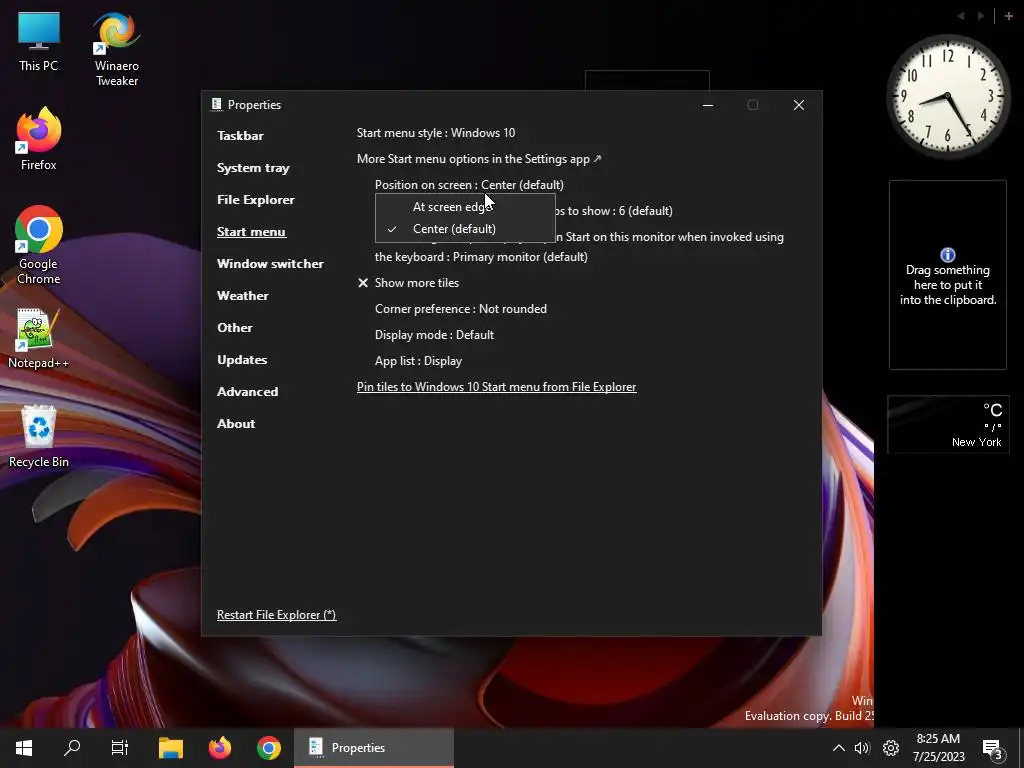Open More Start menu options link
The image size is (1024, 768).
(479, 159)
